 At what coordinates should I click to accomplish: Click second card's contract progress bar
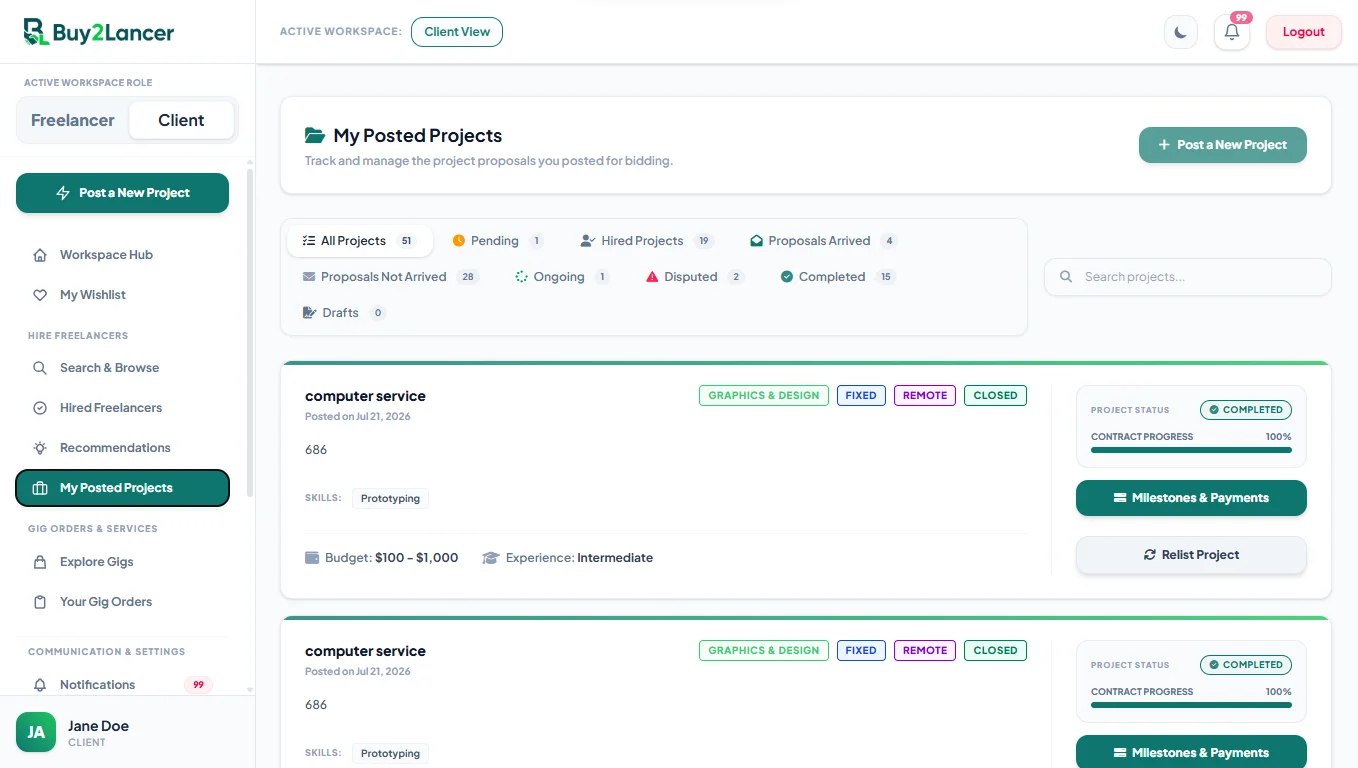click(1191, 705)
